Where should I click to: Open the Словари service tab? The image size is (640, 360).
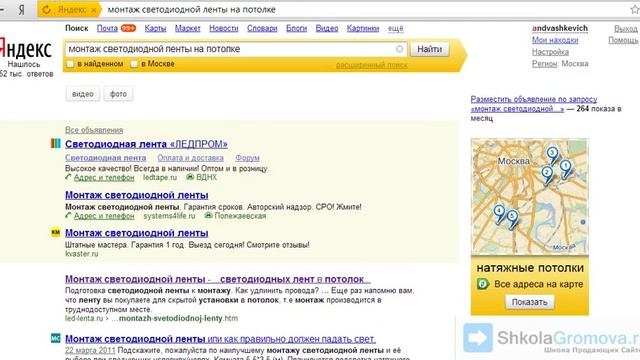pyautogui.click(x=262, y=28)
